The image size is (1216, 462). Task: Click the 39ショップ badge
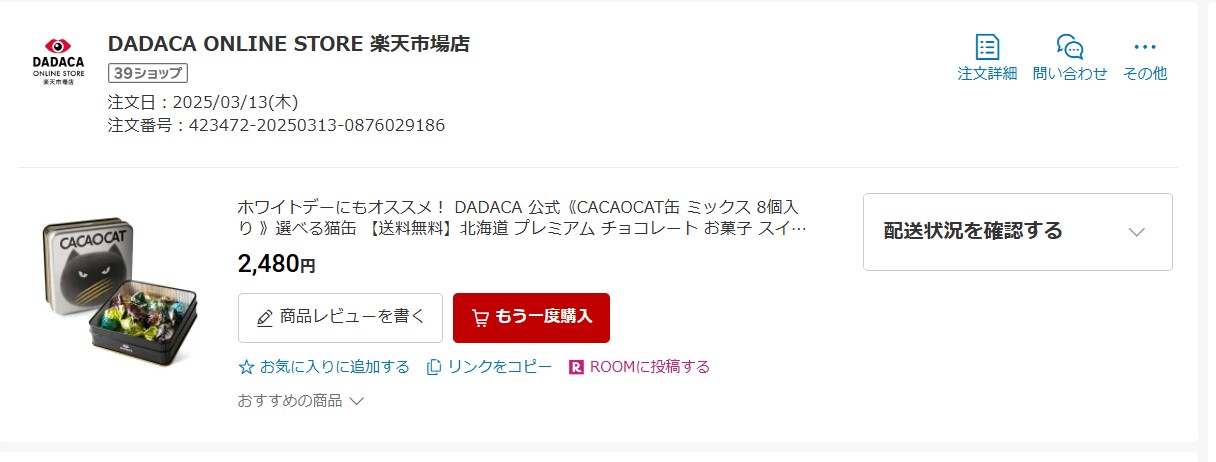click(148, 73)
